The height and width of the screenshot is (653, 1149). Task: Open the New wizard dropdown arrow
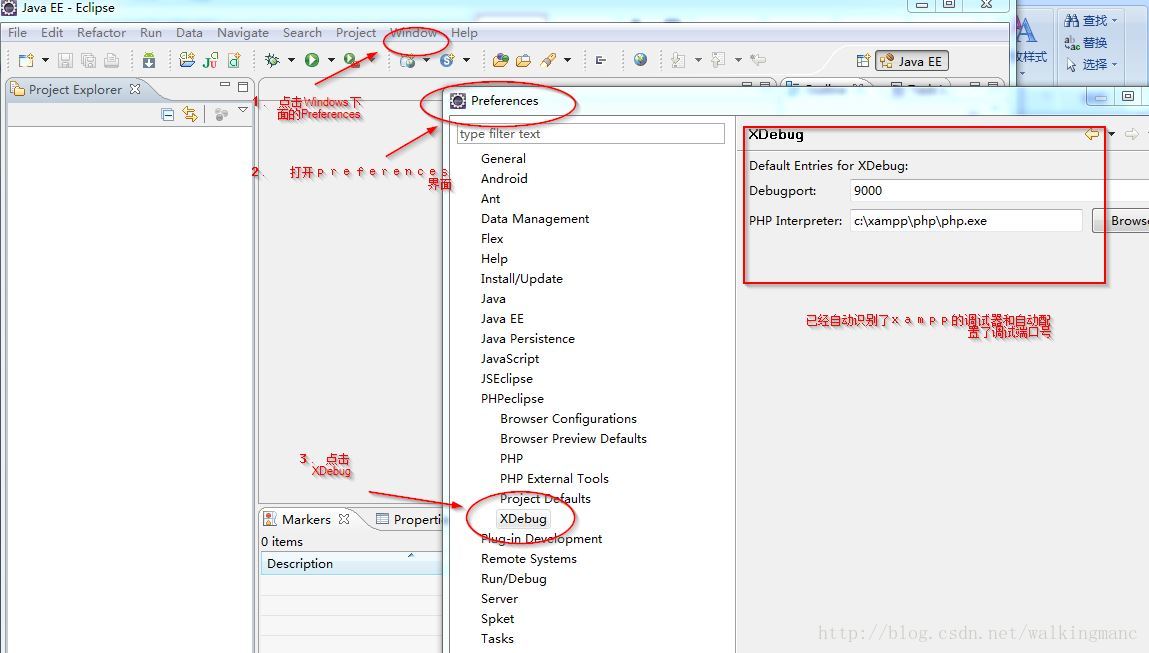point(45,60)
